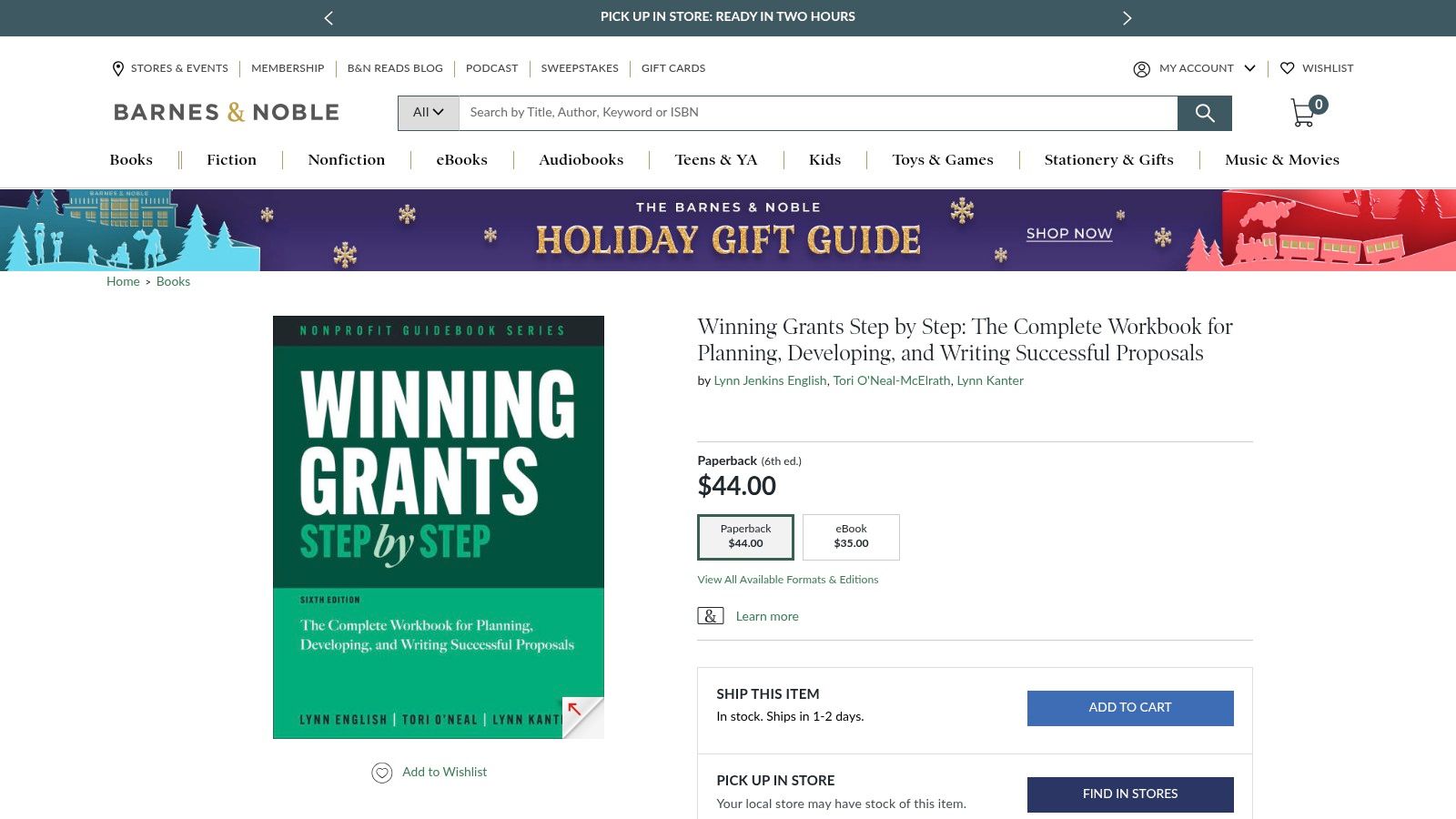Click the previous-banner left arrow
This screenshot has width=1456, height=819.
click(328, 17)
